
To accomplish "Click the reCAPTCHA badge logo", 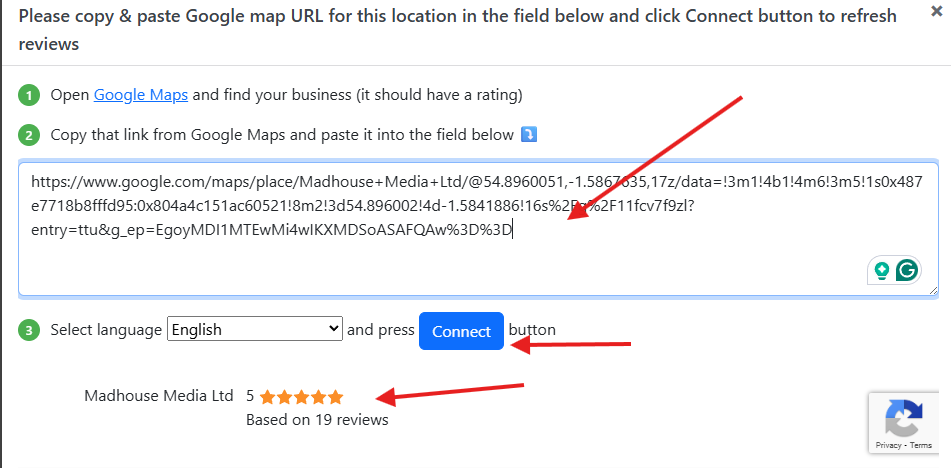I will (904, 418).
